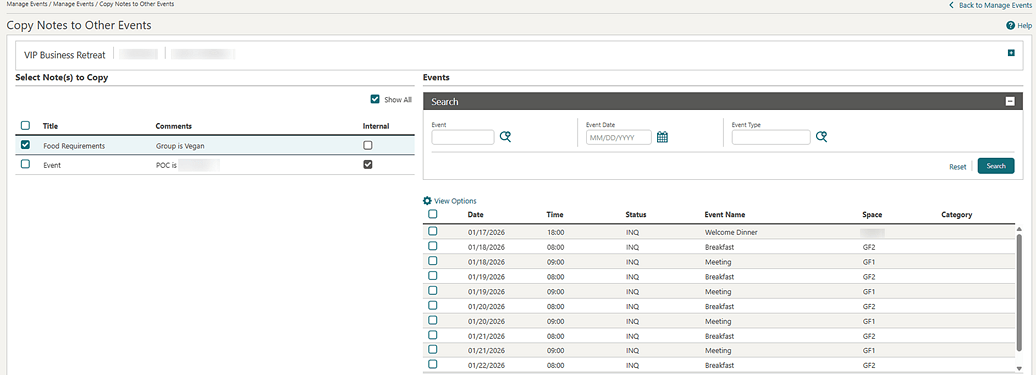Select 01/19/2026 Meeting event checkbox
The image size is (1036, 375).
(433, 290)
